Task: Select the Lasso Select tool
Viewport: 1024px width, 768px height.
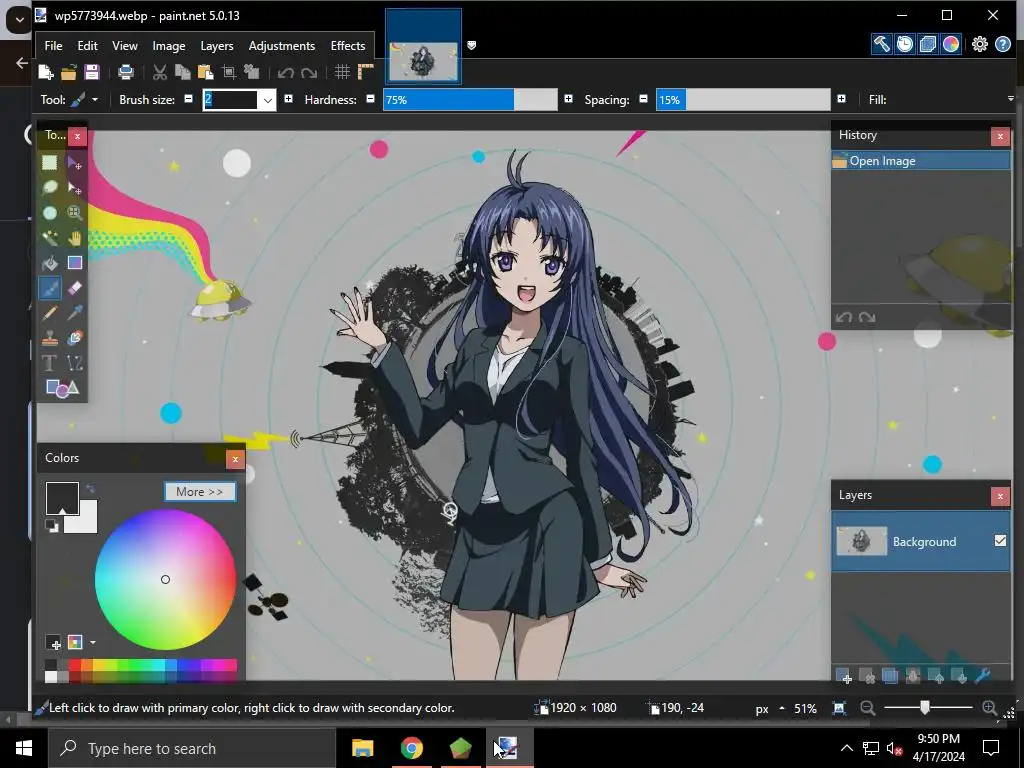Action: pos(50,188)
